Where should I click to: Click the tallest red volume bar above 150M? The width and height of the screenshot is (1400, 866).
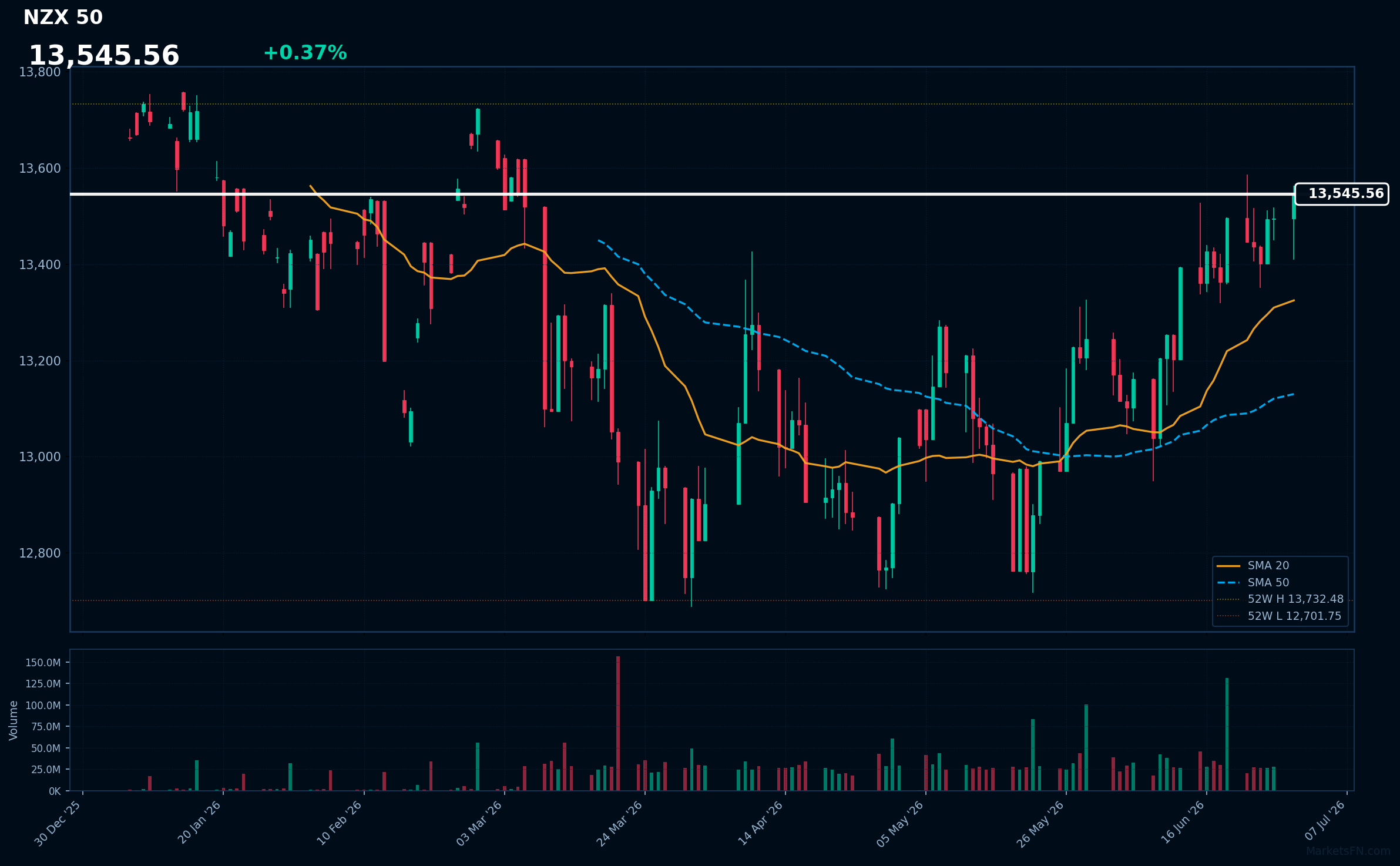coord(618,723)
